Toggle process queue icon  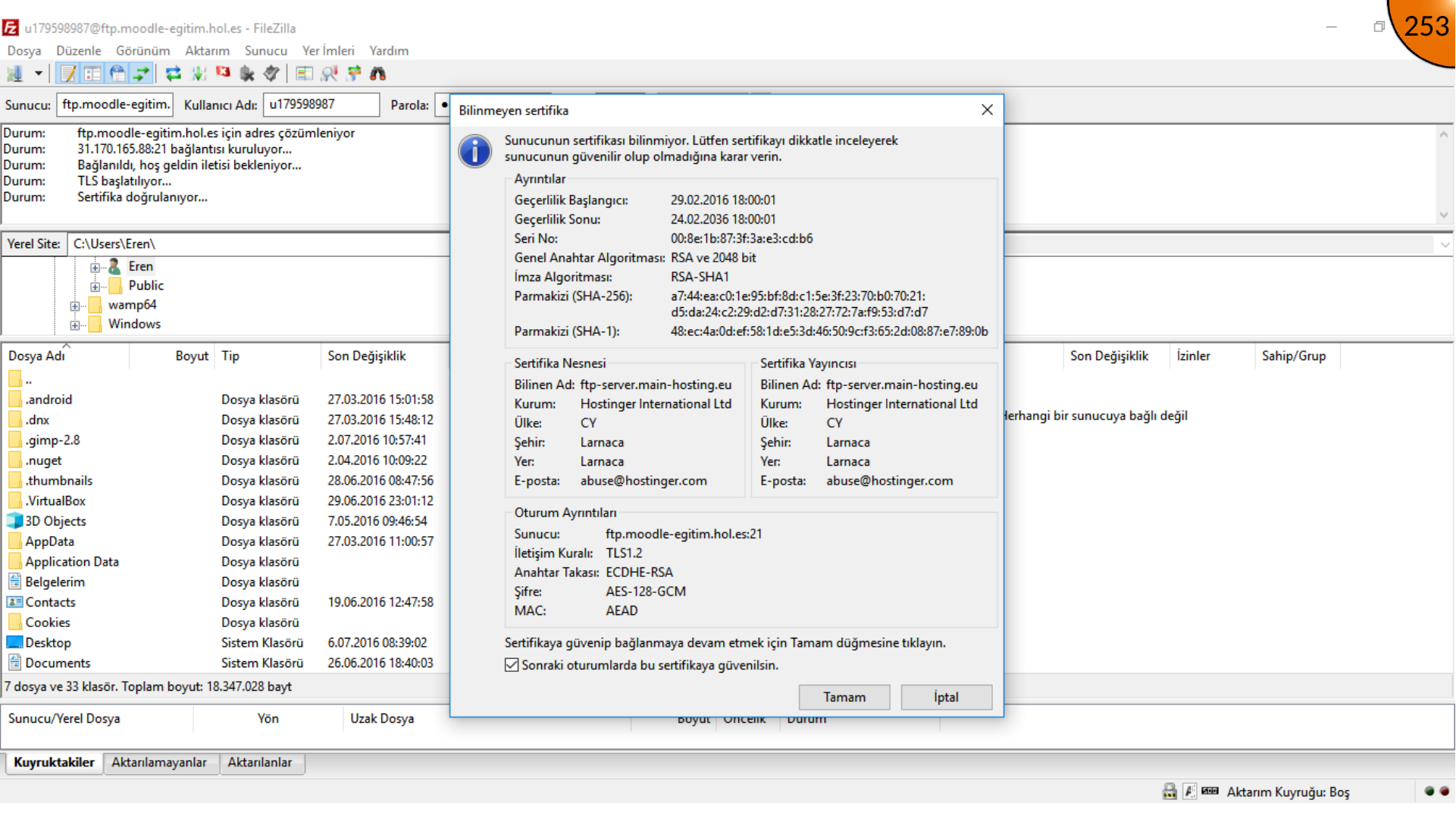click(199, 74)
